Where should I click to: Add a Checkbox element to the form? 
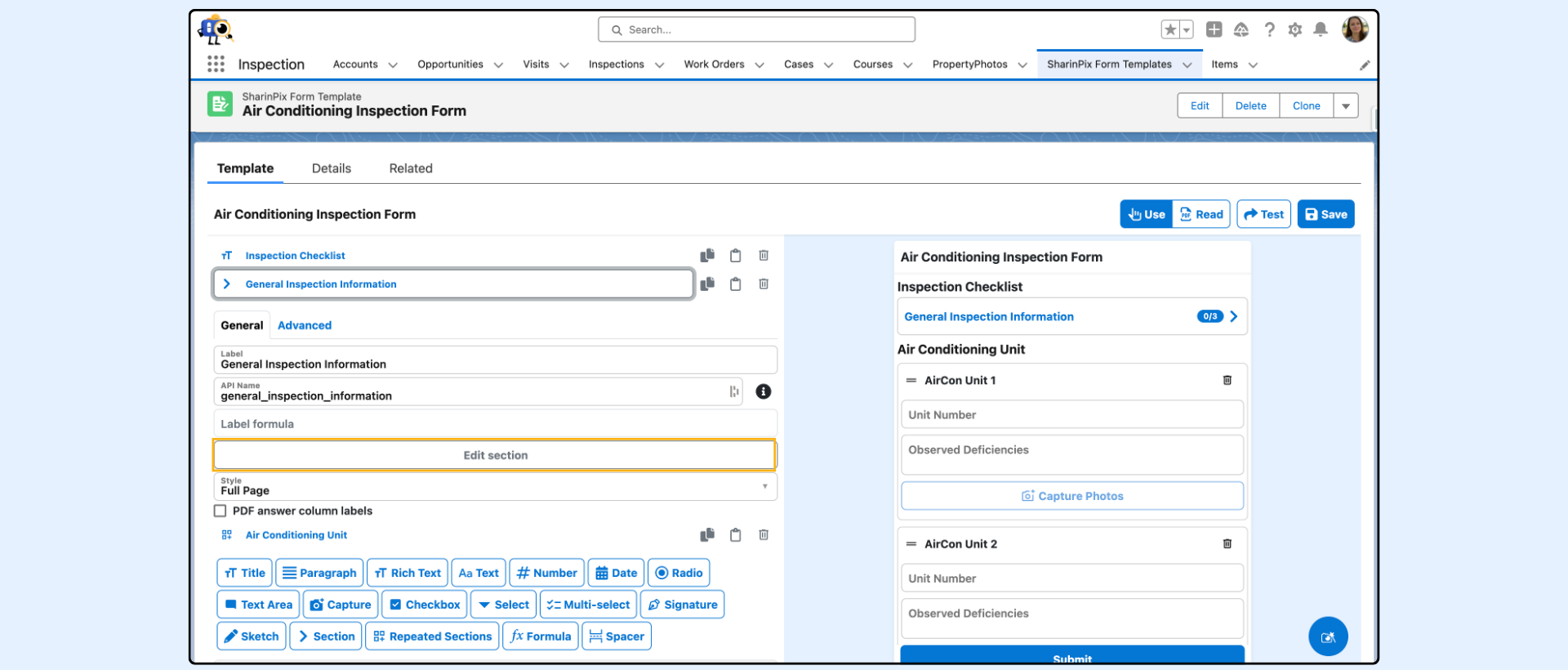(425, 605)
